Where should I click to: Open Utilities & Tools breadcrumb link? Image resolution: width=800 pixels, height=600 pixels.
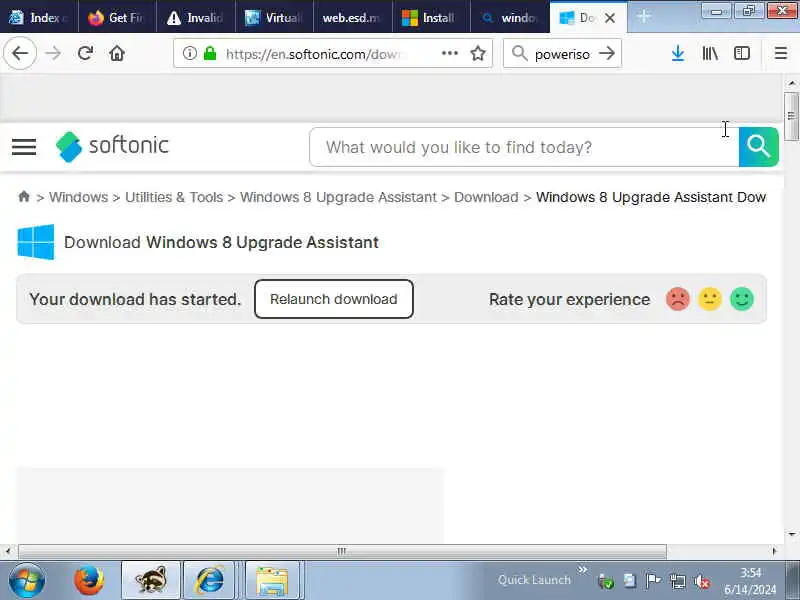[x=174, y=197]
